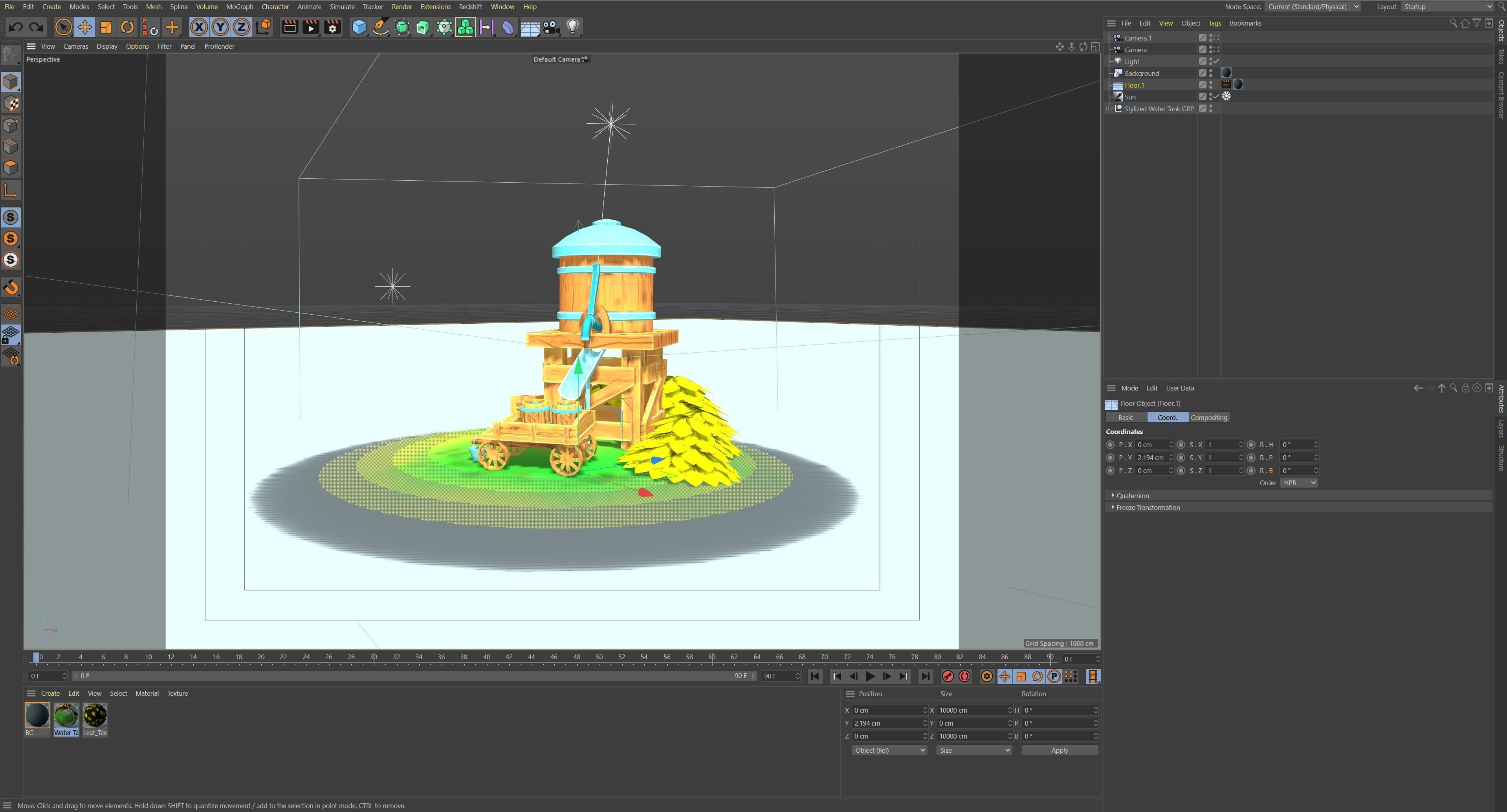This screenshot has width=1507, height=812.
Task: Enable Polygons mode
Action: 11,168
